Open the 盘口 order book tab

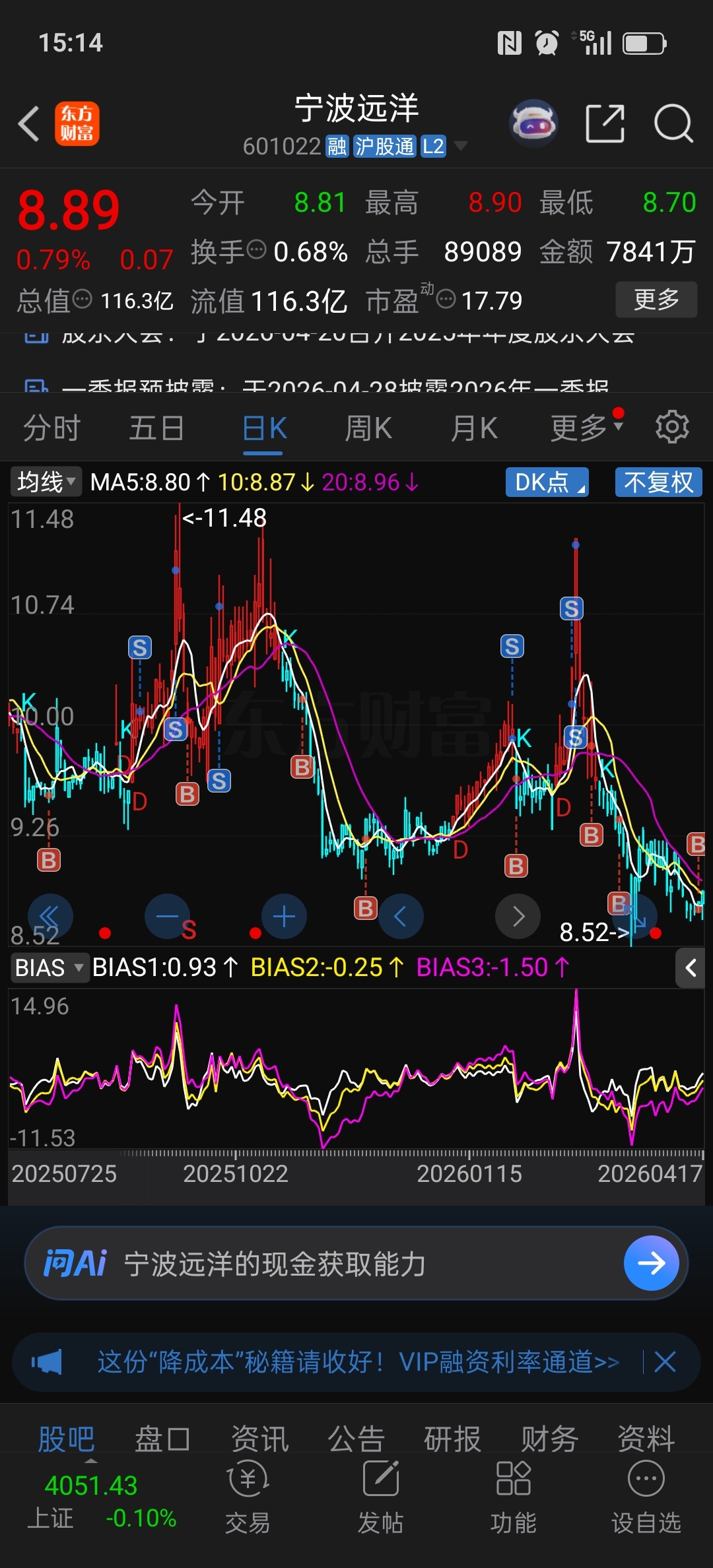pos(162,1439)
